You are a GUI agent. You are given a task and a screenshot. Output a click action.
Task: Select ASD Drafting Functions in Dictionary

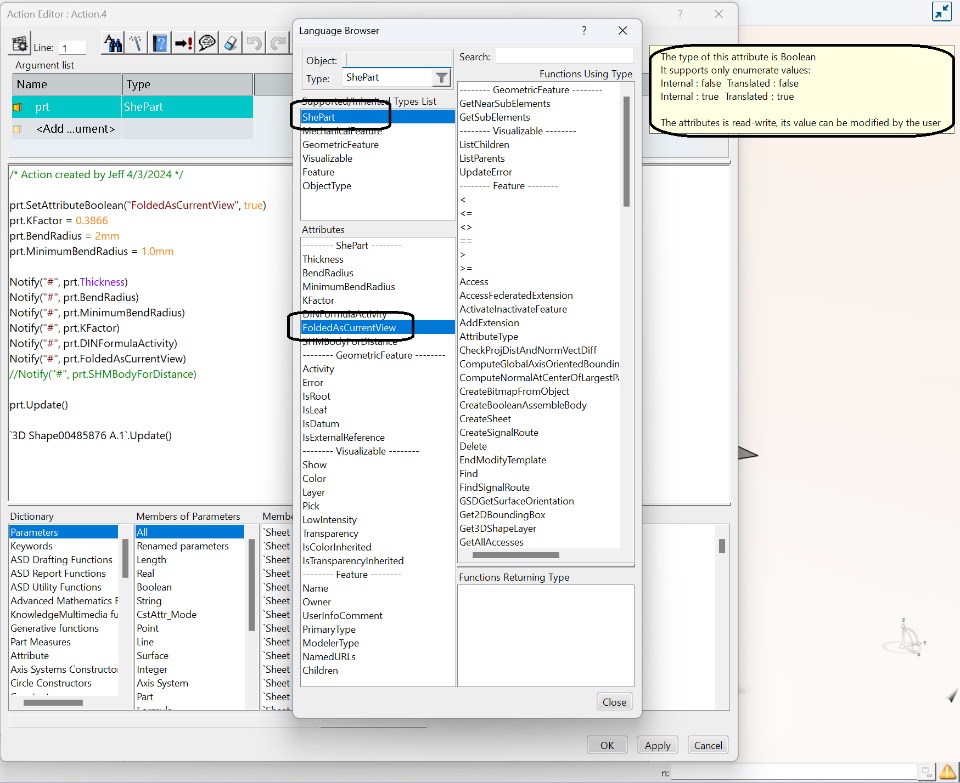61,560
